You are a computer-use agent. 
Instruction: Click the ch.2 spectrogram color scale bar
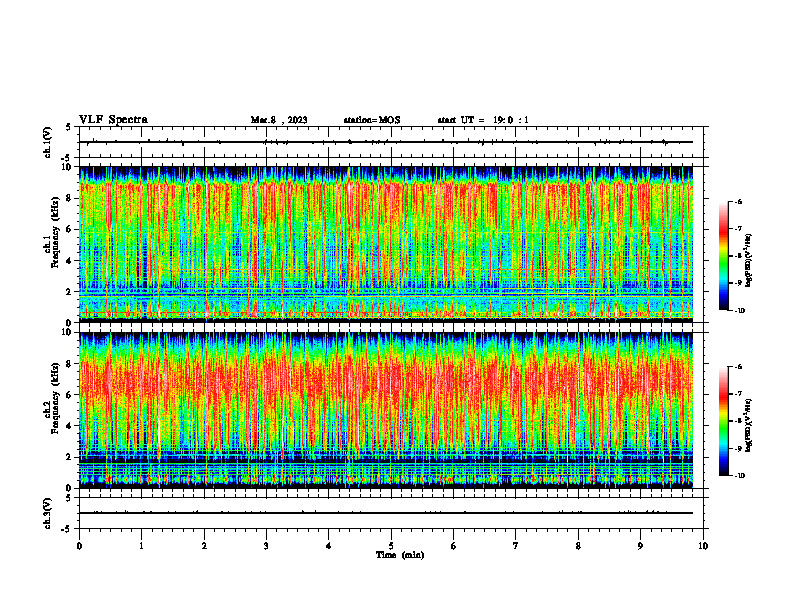(x=724, y=421)
